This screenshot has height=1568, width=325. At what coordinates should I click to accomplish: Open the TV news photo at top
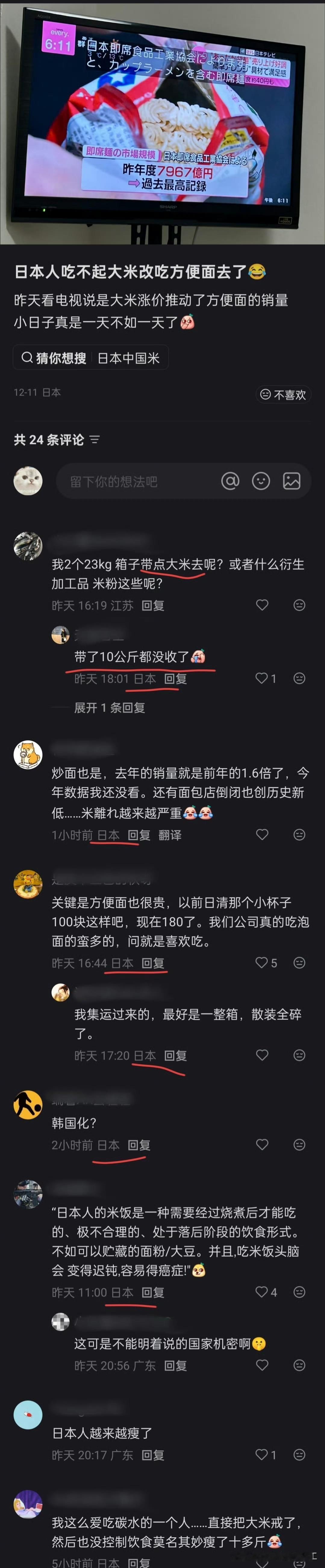click(163, 122)
